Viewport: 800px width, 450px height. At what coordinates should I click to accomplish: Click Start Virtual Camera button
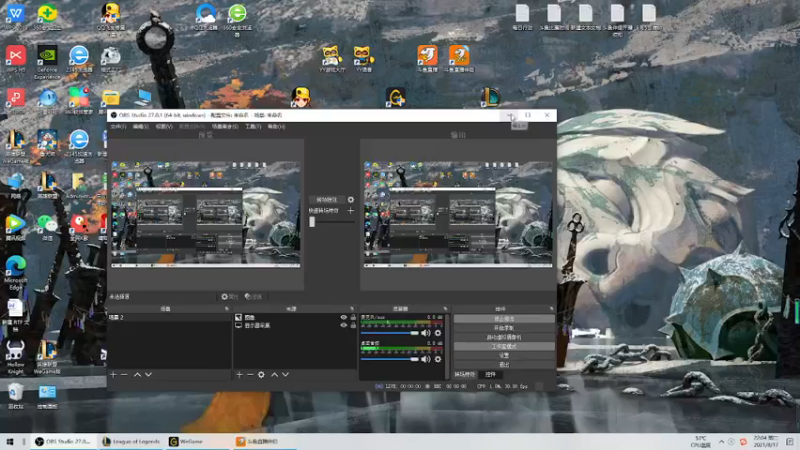pyautogui.click(x=504, y=337)
